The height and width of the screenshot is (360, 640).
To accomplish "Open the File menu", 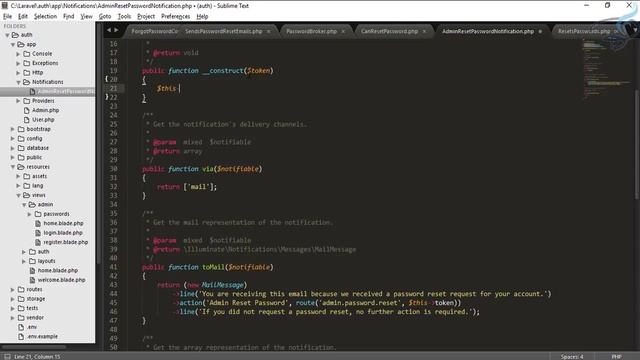I will coord(7,16).
